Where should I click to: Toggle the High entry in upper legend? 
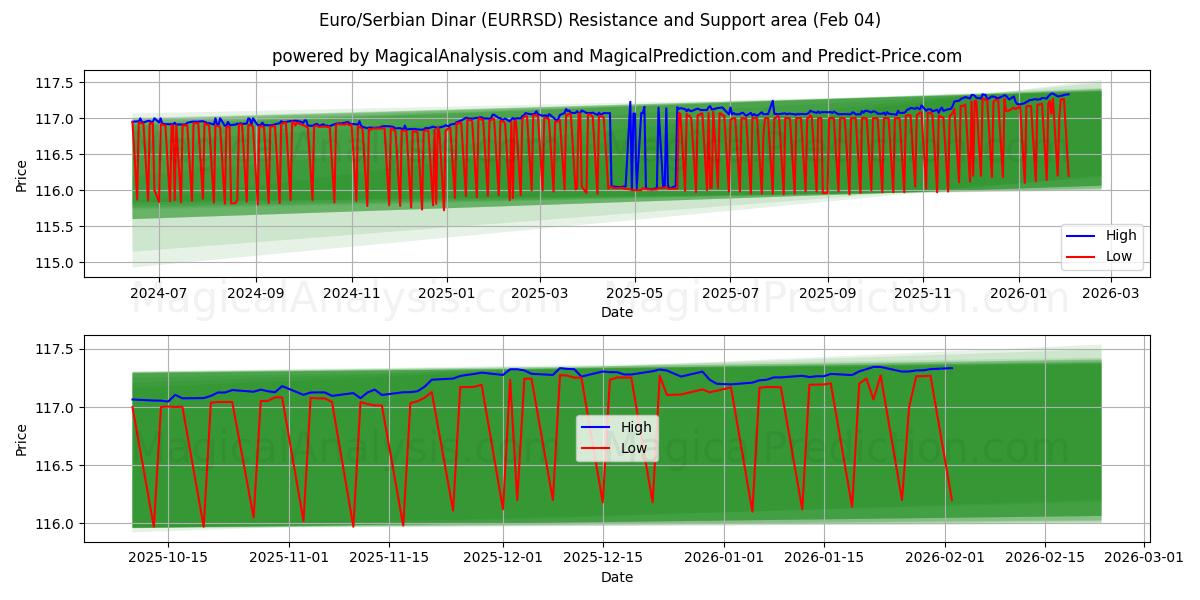point(1123,235)
